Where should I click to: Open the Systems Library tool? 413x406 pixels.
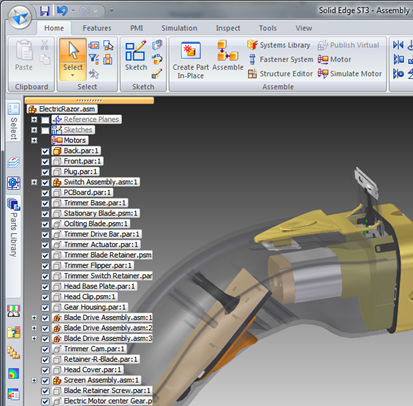pos(279,45)
